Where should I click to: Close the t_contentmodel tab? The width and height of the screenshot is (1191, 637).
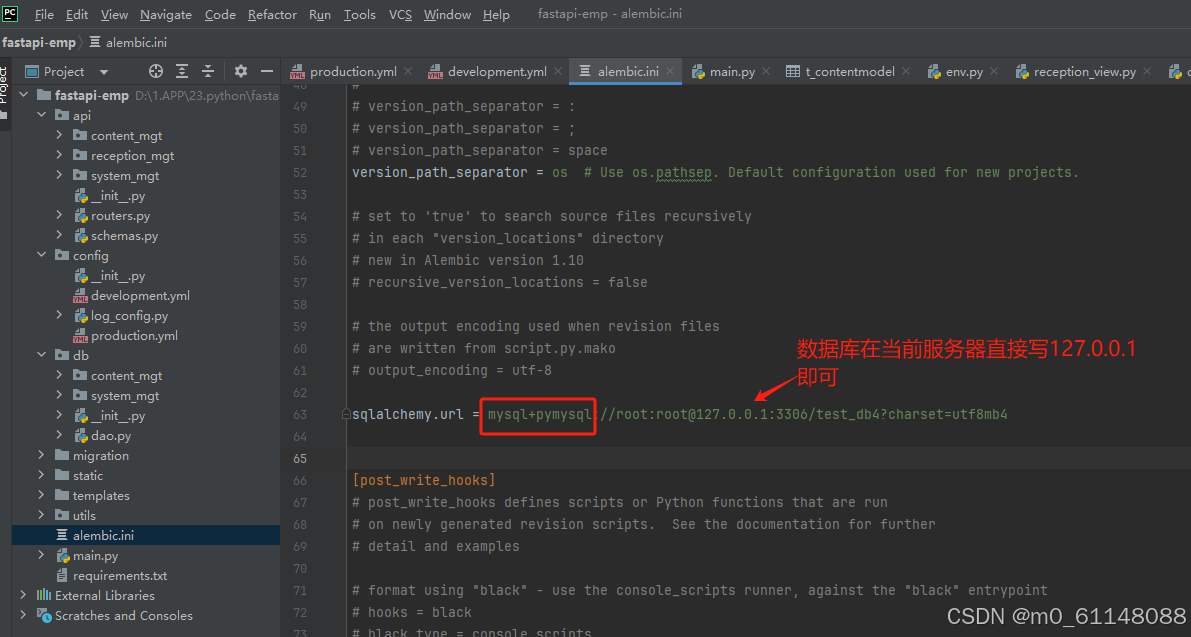click(x=906, y=71)
